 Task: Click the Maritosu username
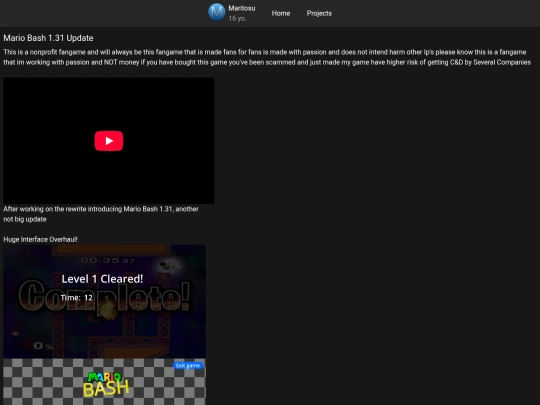242,8
